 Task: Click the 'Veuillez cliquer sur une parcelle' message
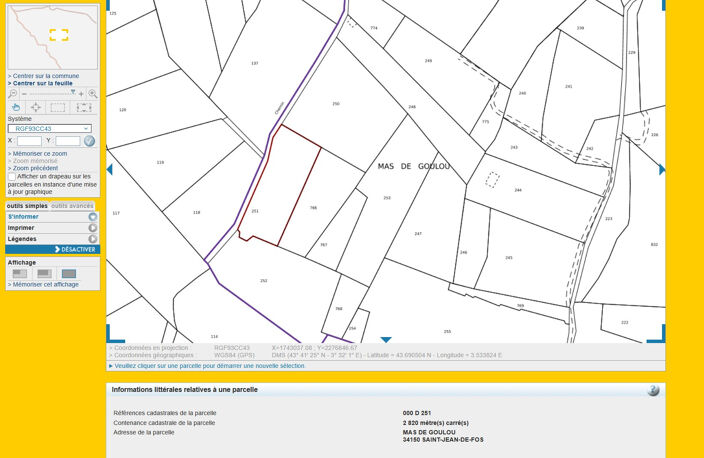click(x=210, y=366)
